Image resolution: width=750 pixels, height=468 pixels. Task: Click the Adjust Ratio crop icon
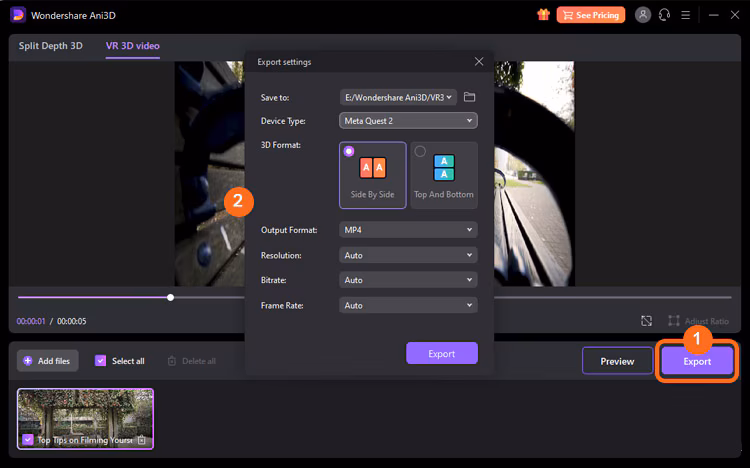674,321
